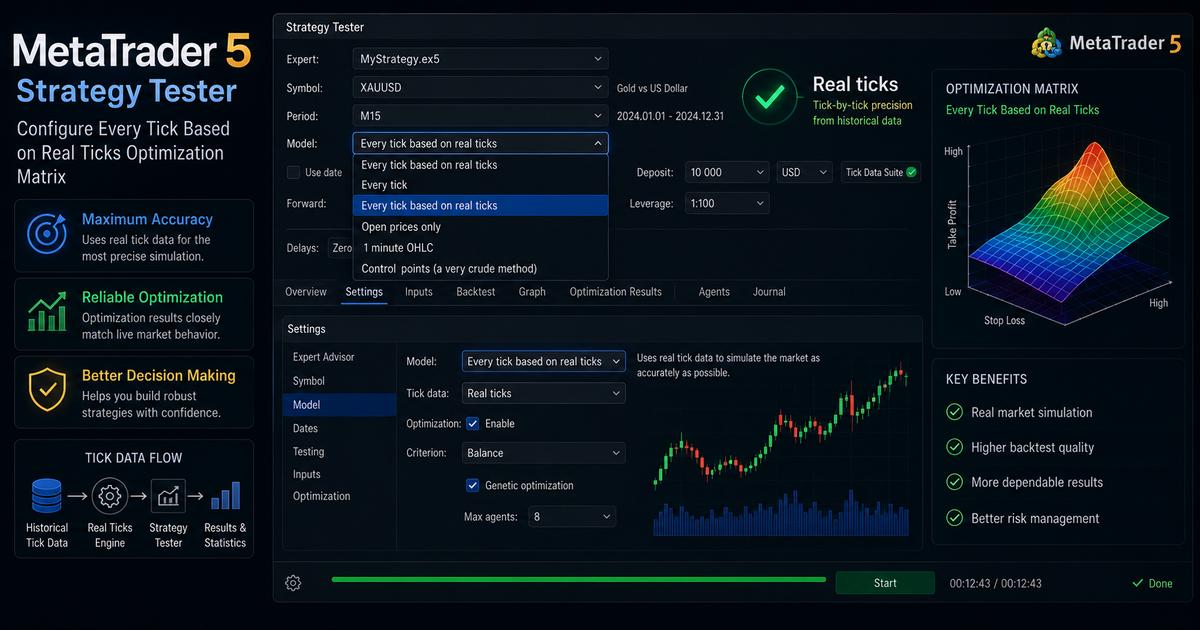Click the Results & Statistics bar chart icon

pos(225,496)
